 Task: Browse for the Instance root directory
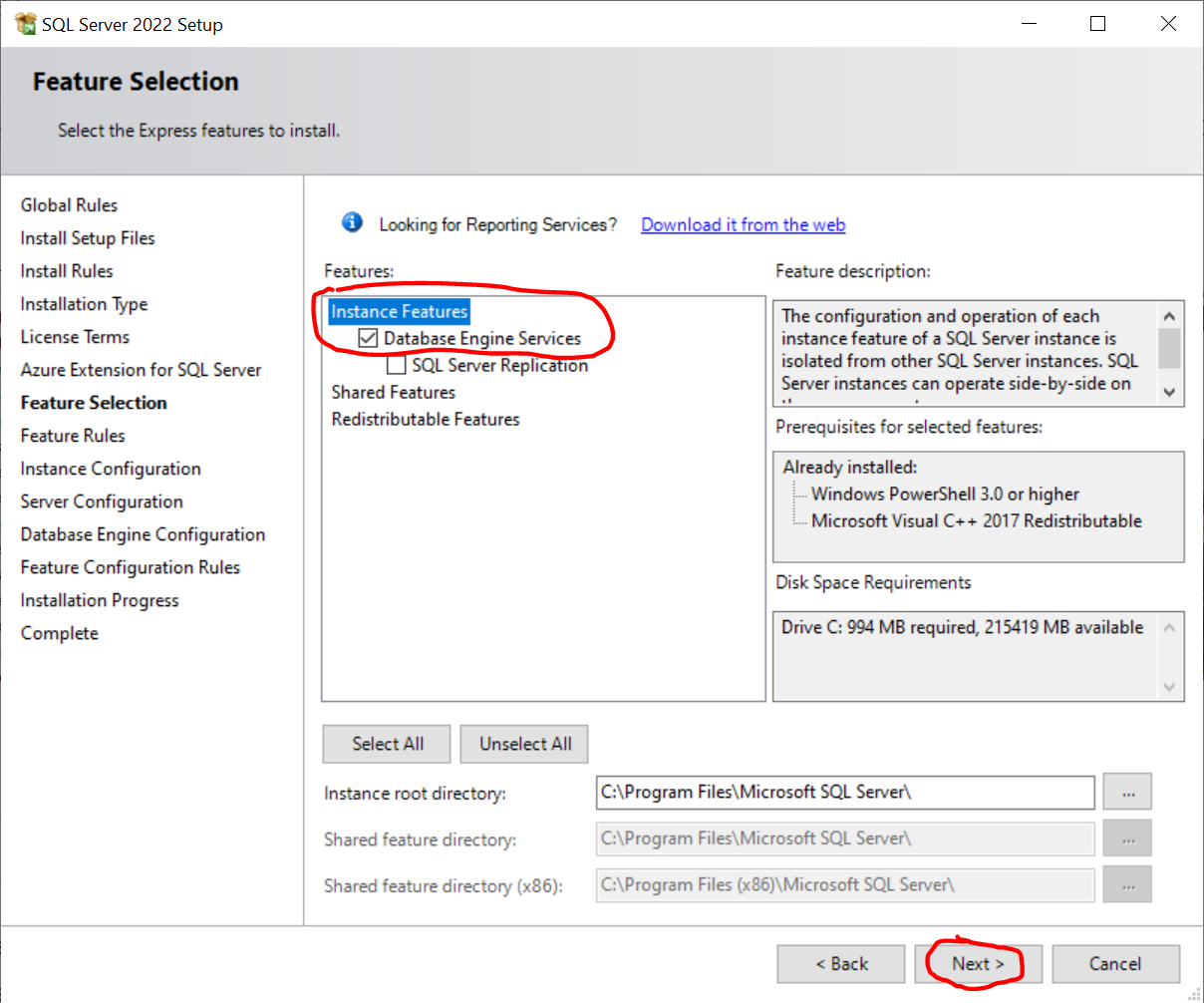coord(1127,793)
